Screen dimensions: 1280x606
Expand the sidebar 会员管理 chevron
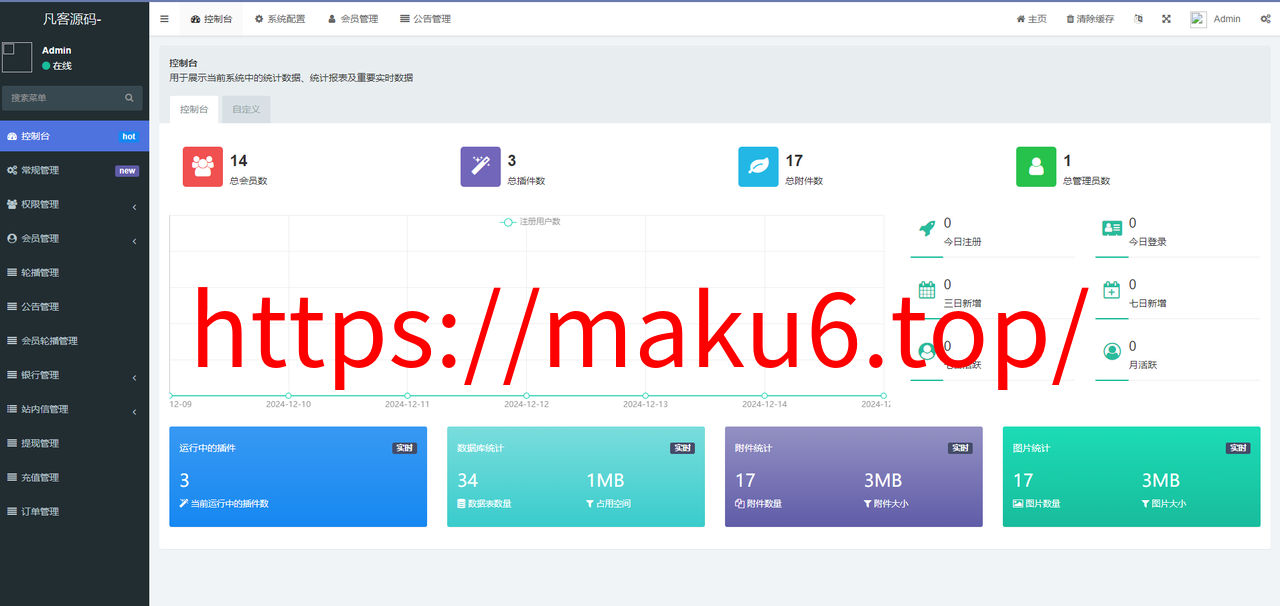pyautogui.click(x=134, y=239)
